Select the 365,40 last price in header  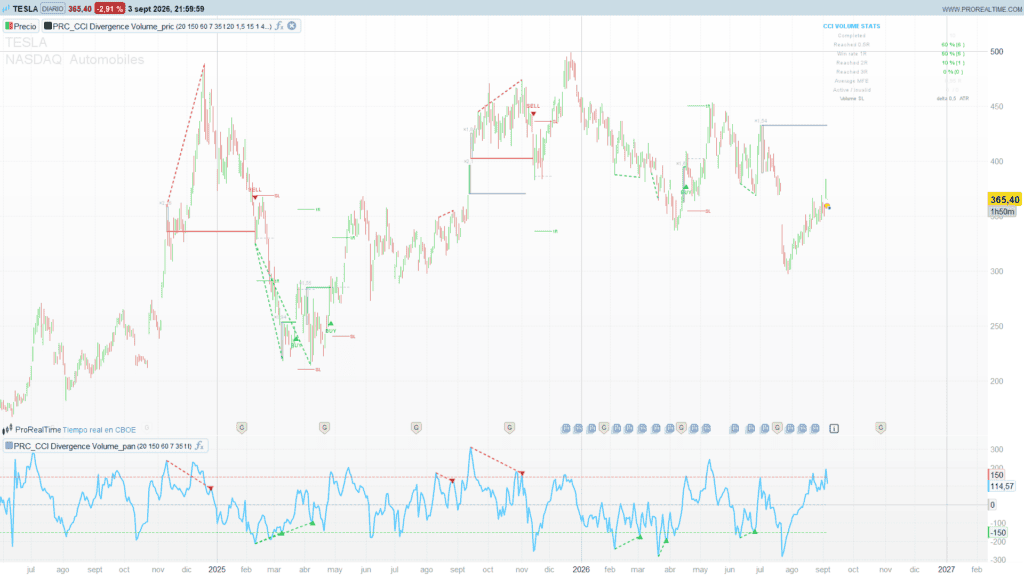pyautogui.click(x=80, y=9)
